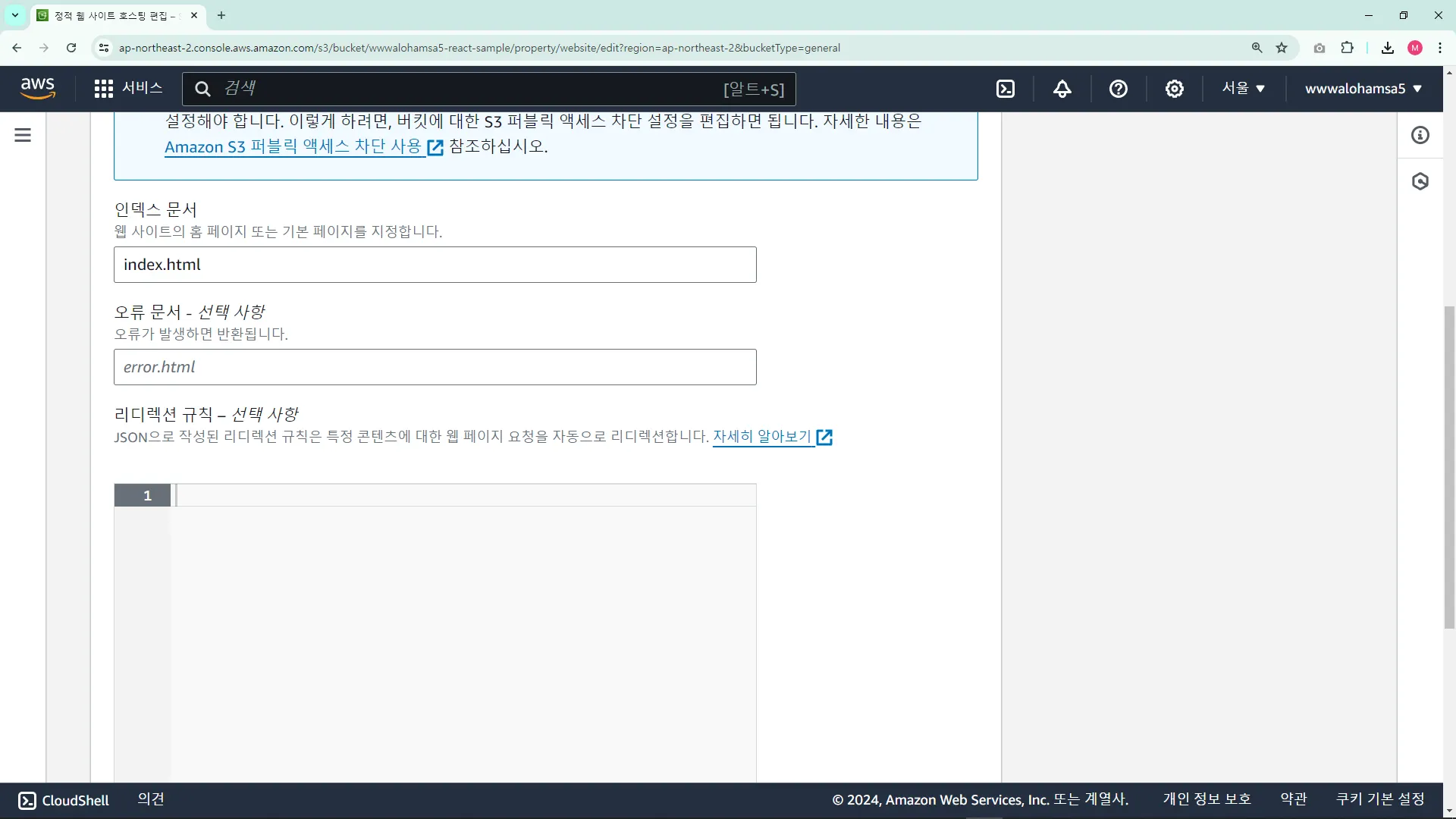This screenshot has height=819, width=1456.
Task: Open the AWS notifications bell
Action: click(x=1062, y=89)
